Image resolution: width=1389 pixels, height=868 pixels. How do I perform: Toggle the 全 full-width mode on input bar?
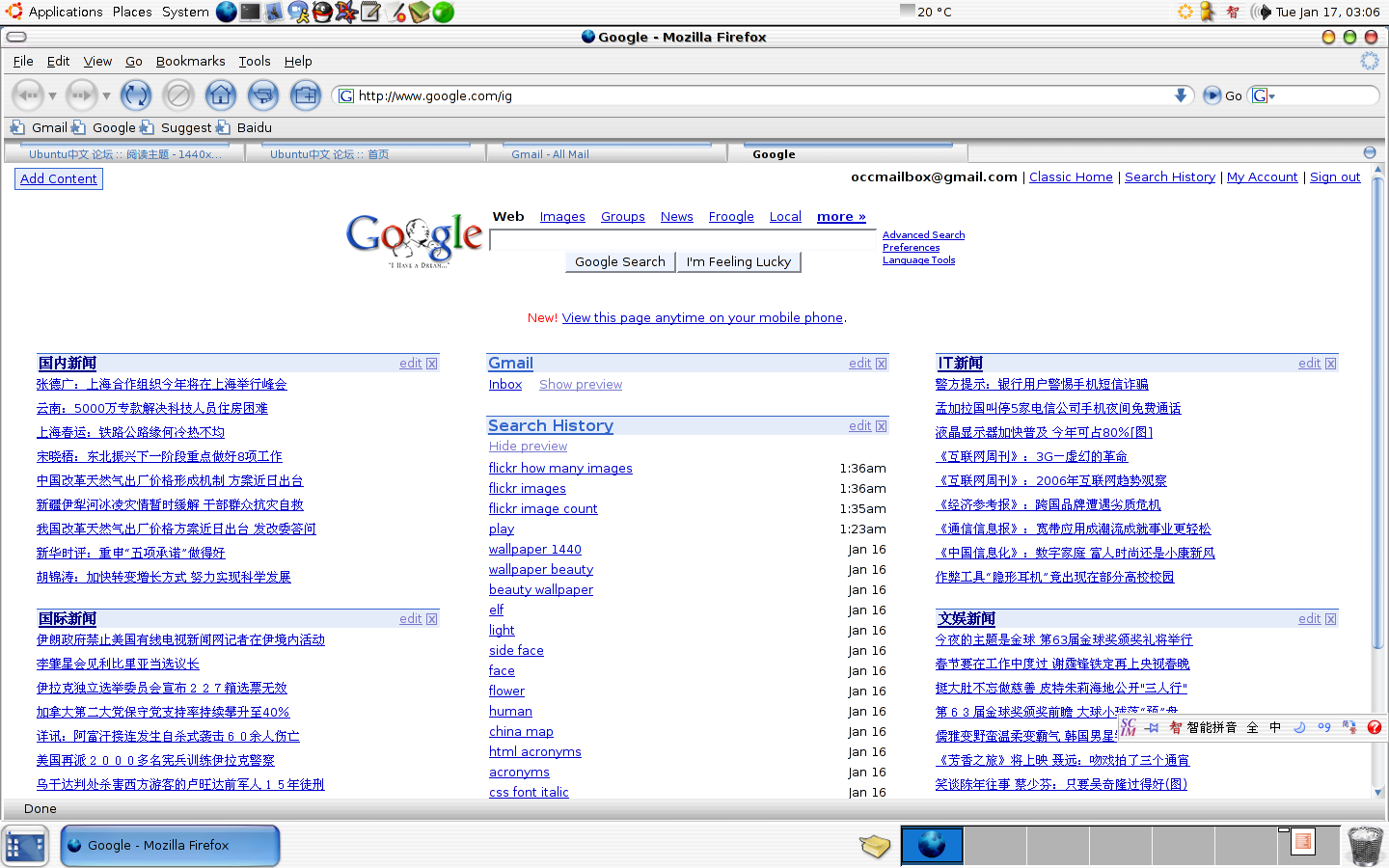coord(1252,727)
